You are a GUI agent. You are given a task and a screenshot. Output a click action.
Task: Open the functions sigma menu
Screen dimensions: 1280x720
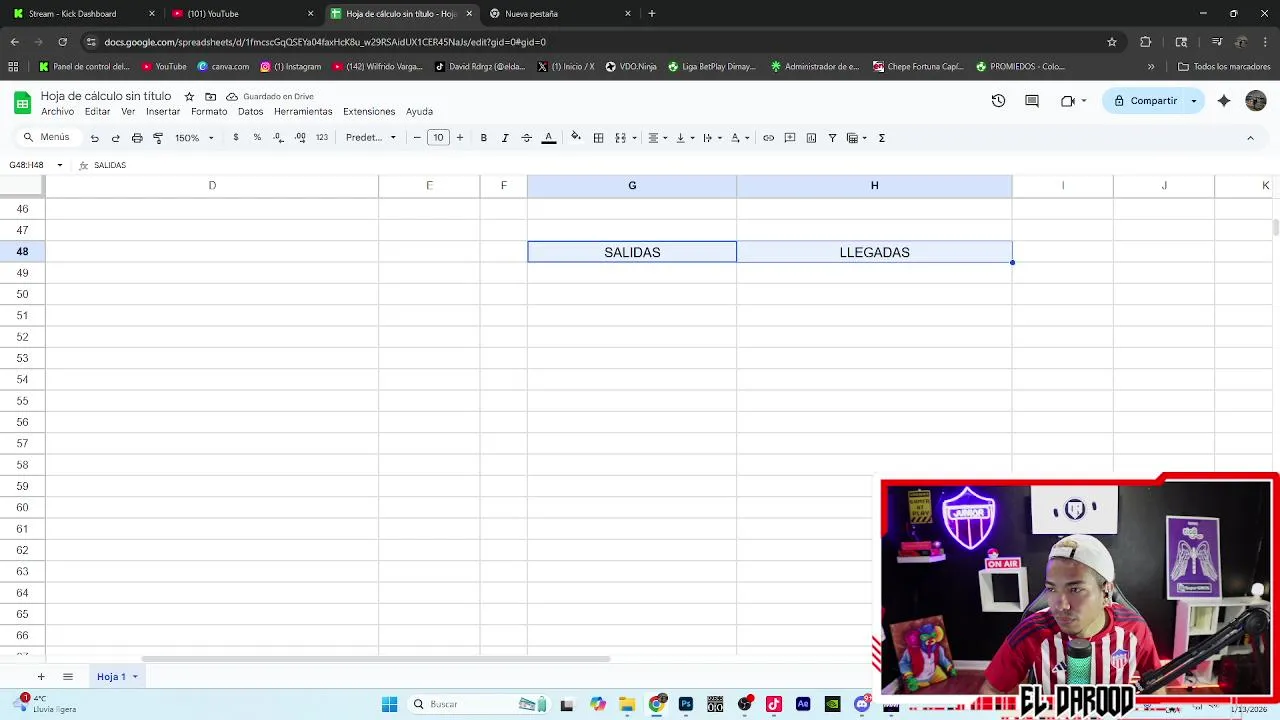pyautogui.click(x=882, y=138)
